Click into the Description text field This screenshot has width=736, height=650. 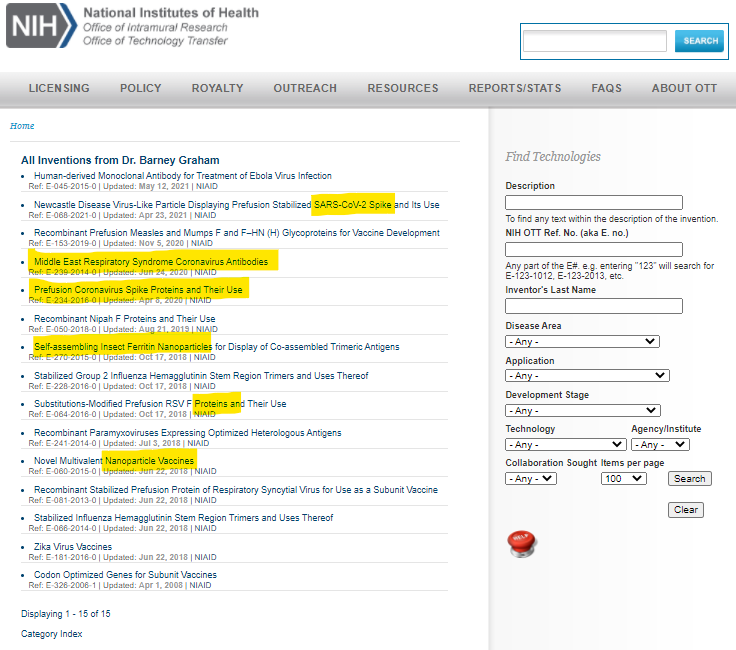point(594,202)
